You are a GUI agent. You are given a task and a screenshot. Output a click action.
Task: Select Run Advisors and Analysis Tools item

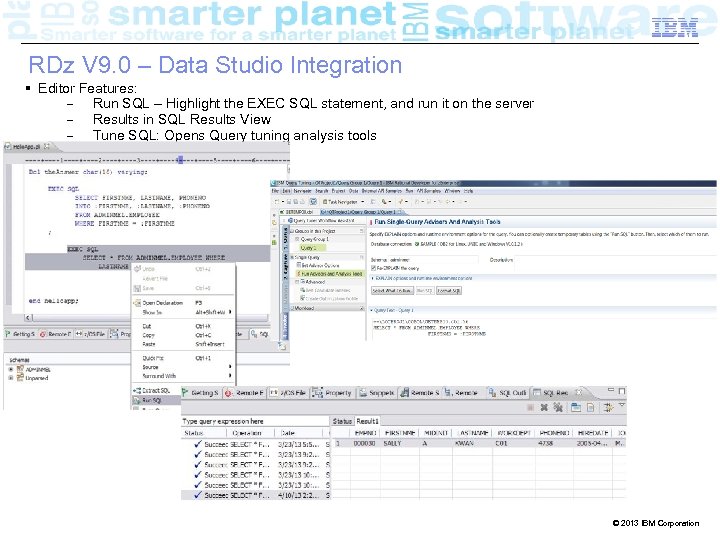[x=330, y=274]
